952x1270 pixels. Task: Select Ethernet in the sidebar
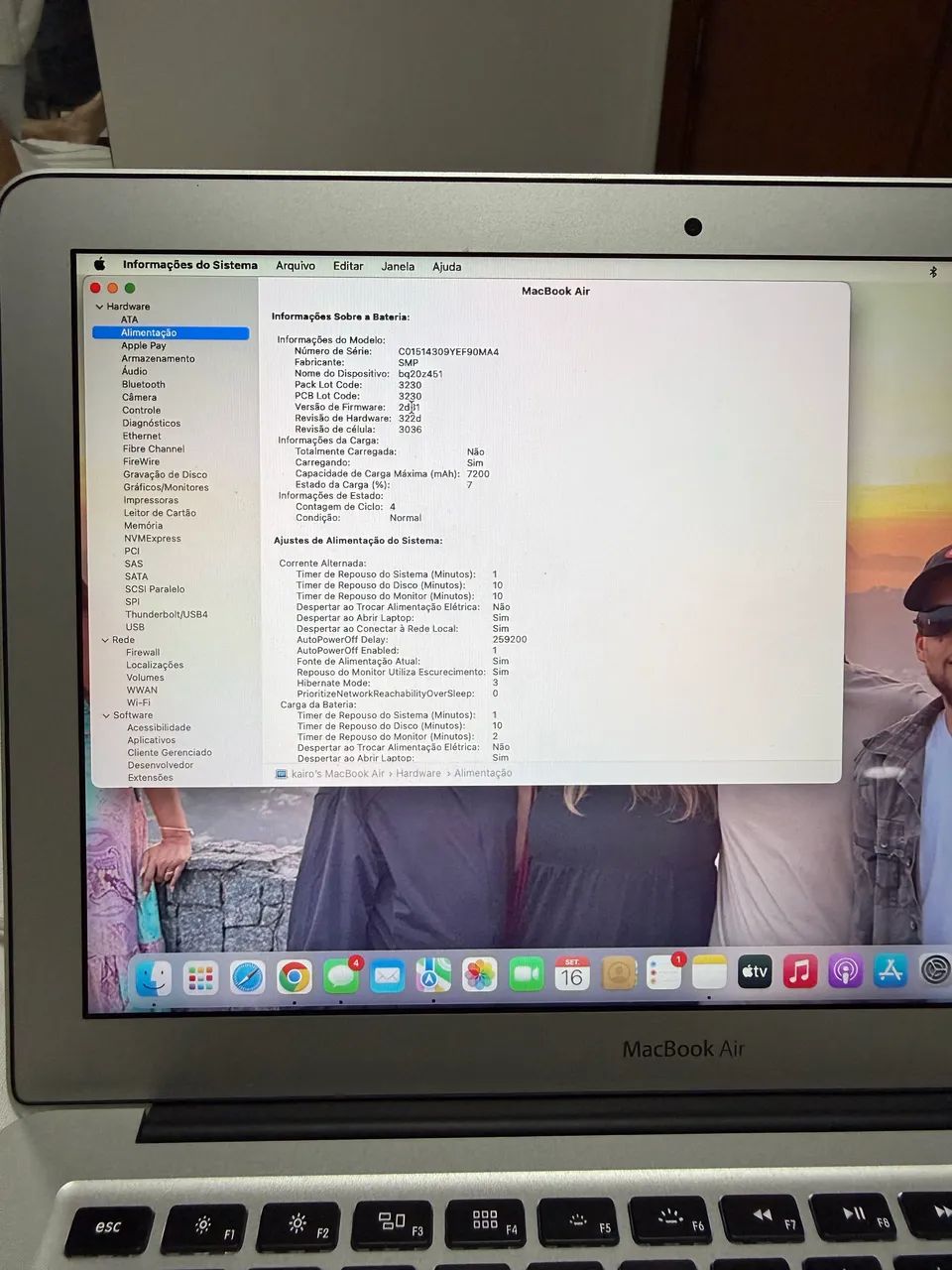[x=142, y=437]
